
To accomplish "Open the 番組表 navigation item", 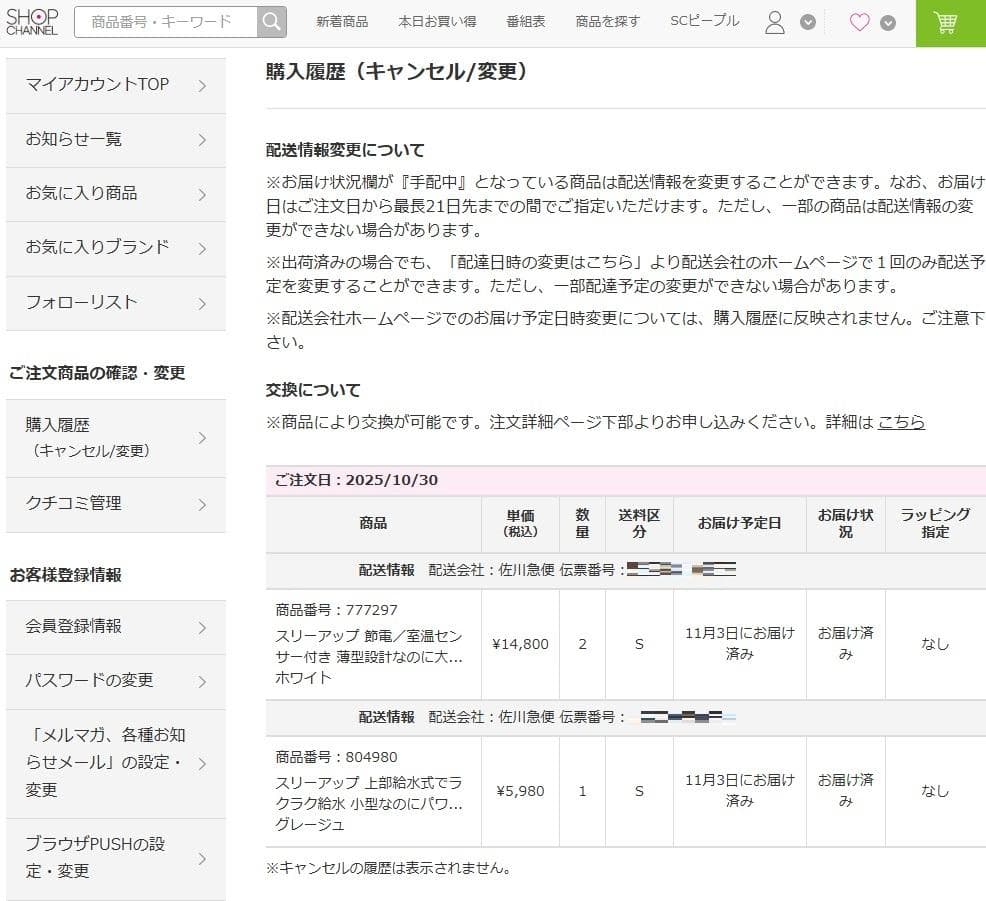I will tap(527, 20).
